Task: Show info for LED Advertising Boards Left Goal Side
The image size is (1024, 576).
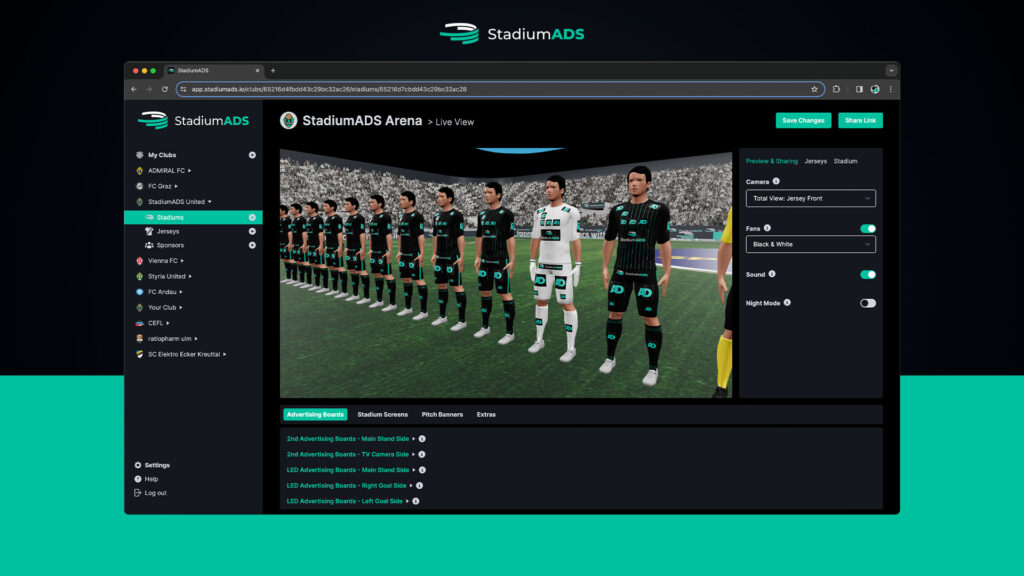Action: point(415,502)
